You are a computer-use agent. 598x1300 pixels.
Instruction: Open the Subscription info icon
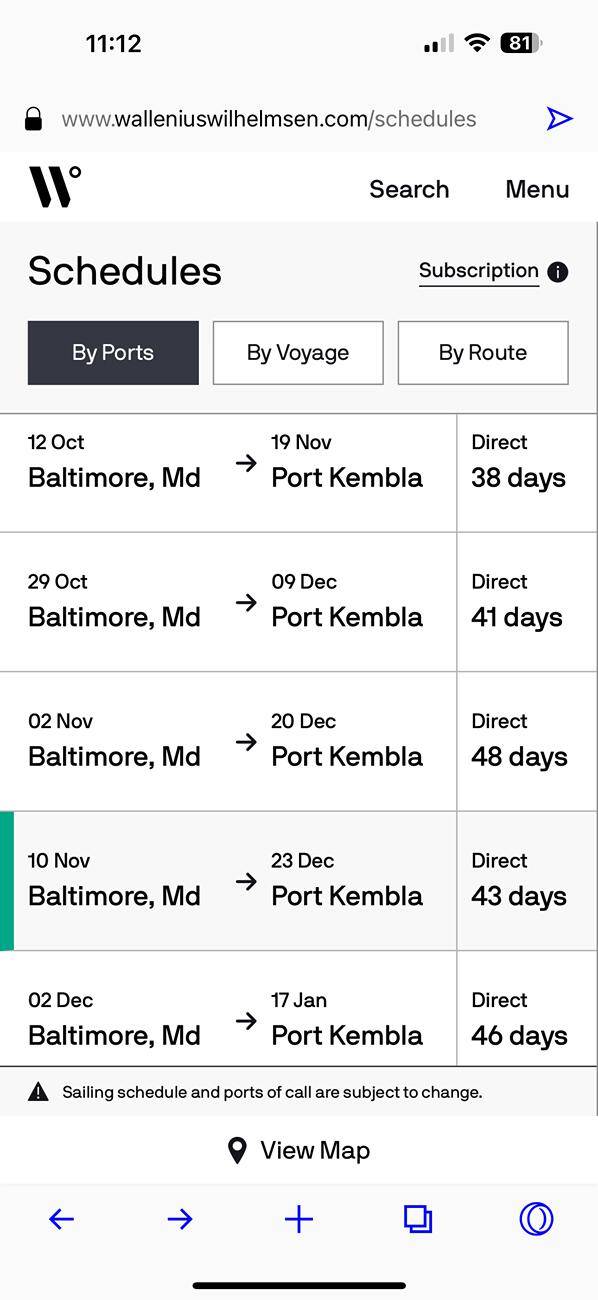[558, 272]
